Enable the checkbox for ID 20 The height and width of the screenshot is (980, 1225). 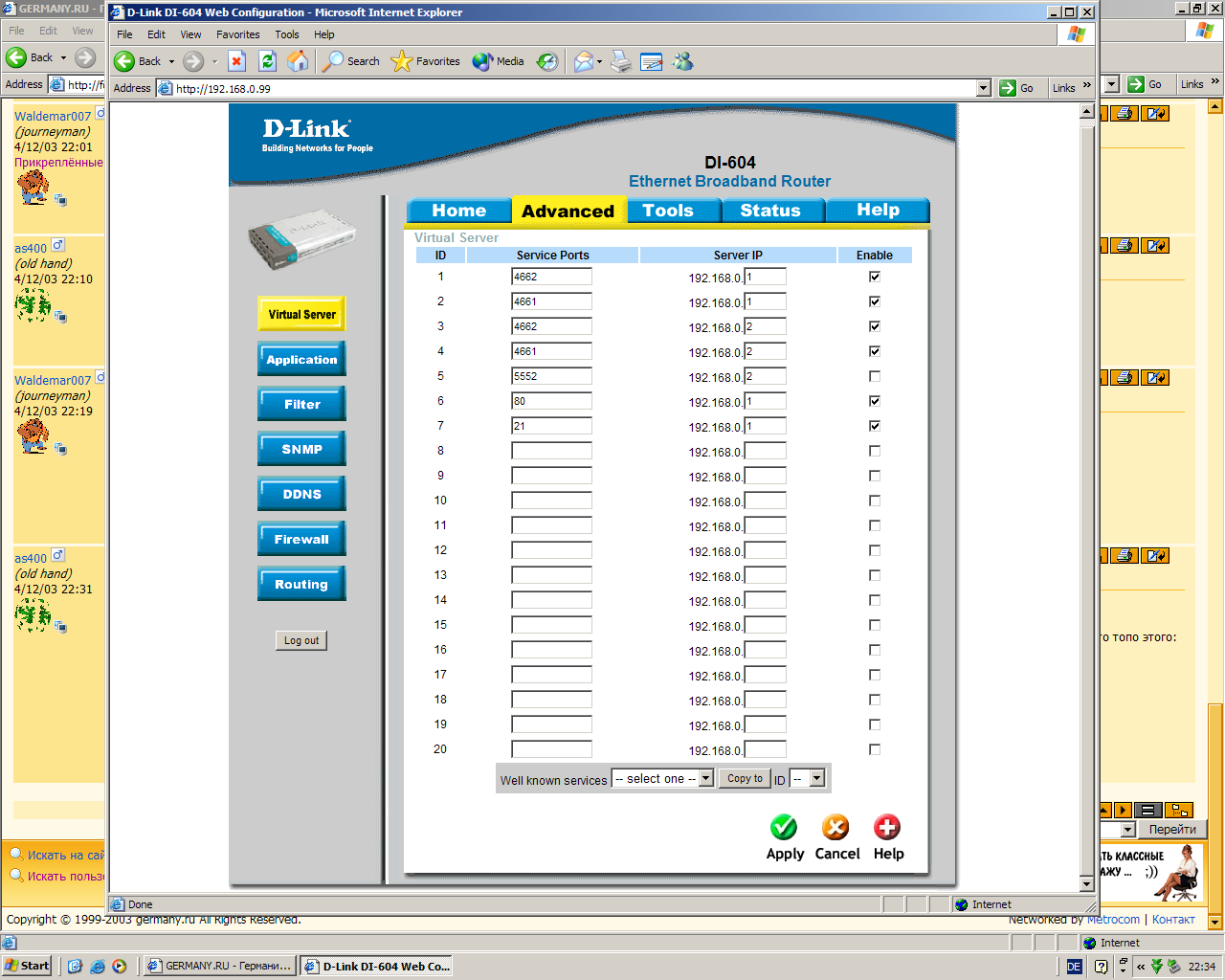point(874,749)
